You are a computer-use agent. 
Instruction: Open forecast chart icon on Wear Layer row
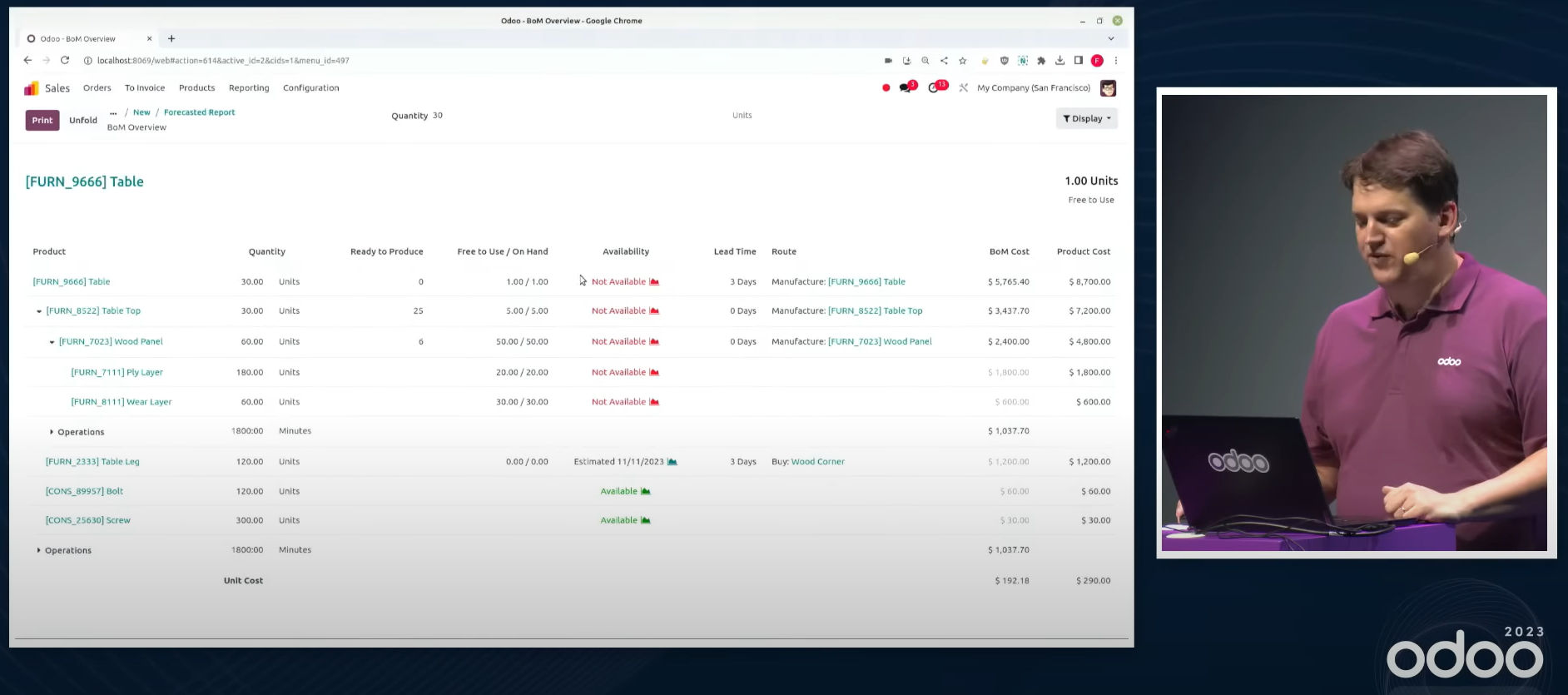point(654,402)
